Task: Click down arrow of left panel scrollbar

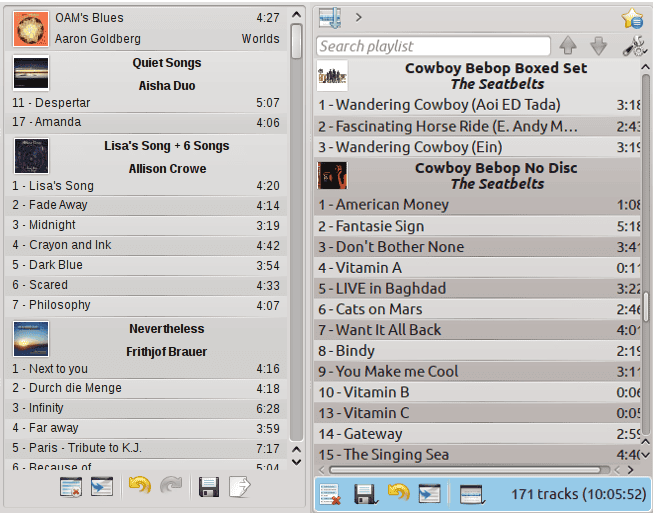Action: tap(297, 462)
